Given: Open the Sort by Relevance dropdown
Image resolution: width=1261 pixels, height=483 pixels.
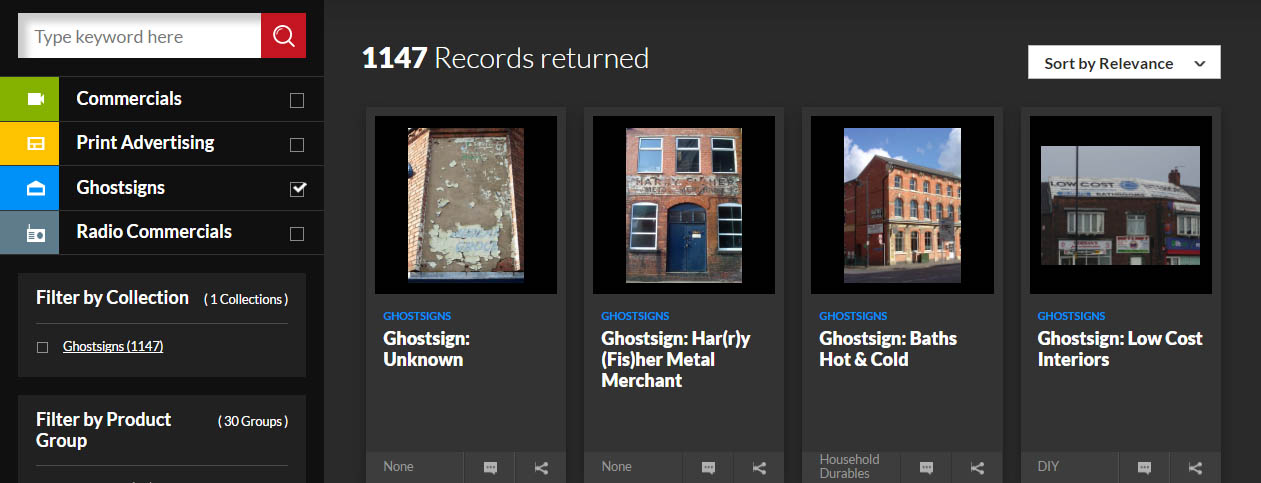Looking at the screenshot, I should pyautogui.click(x=1124, y=62).
